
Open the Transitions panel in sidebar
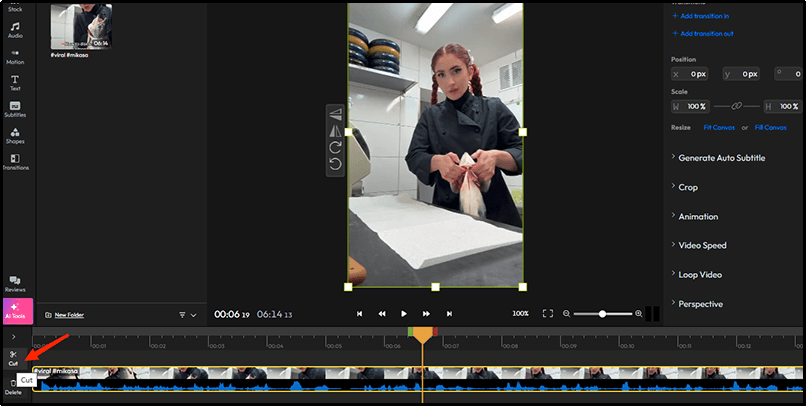click(15, 161)
